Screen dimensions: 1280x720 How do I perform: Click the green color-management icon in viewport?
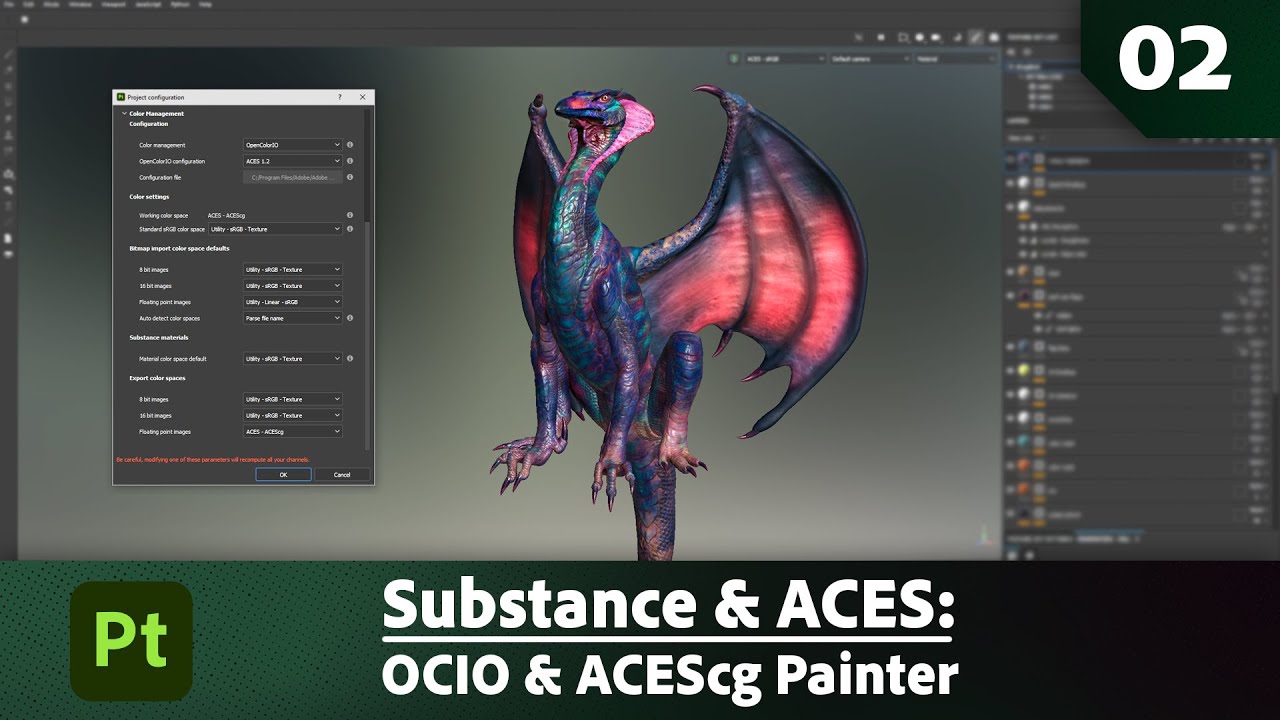tap(735, 59)
